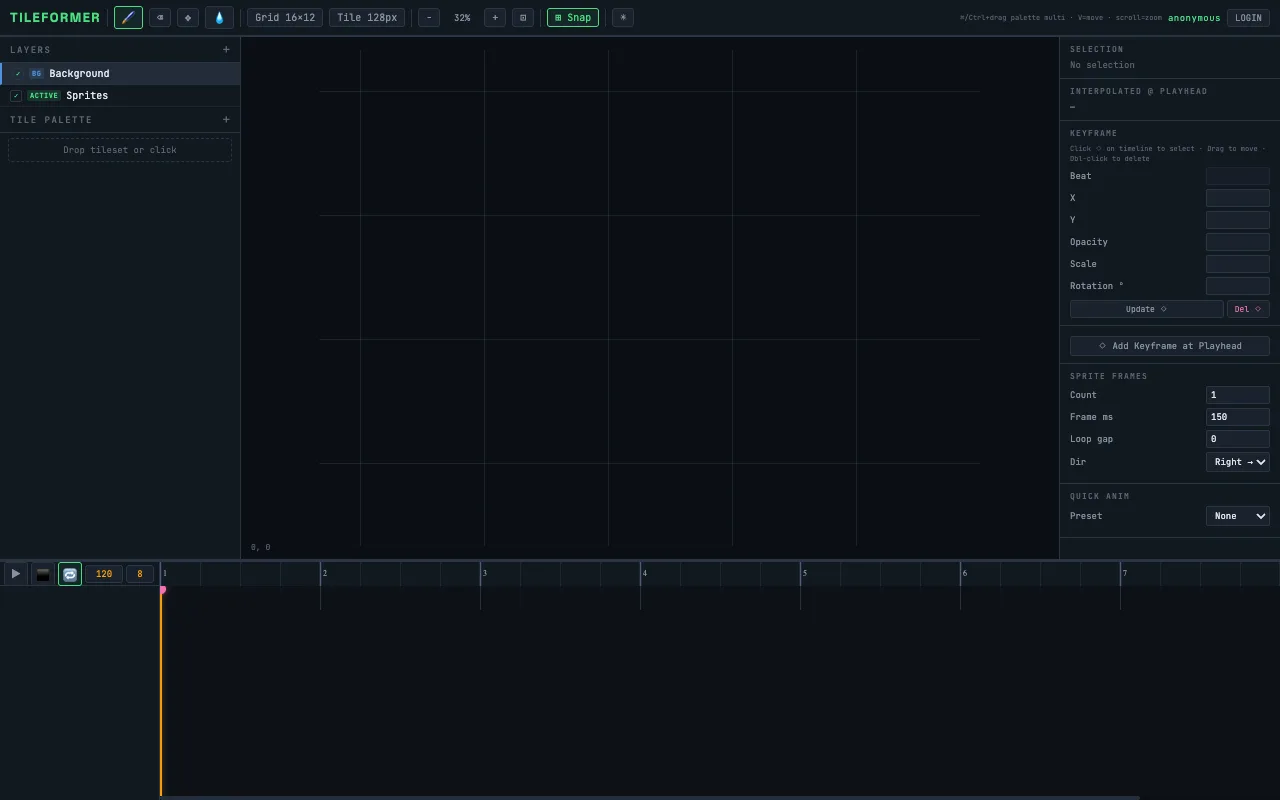The image size is (1280, 800).
Task: Play the timeline
Action: 16,574
